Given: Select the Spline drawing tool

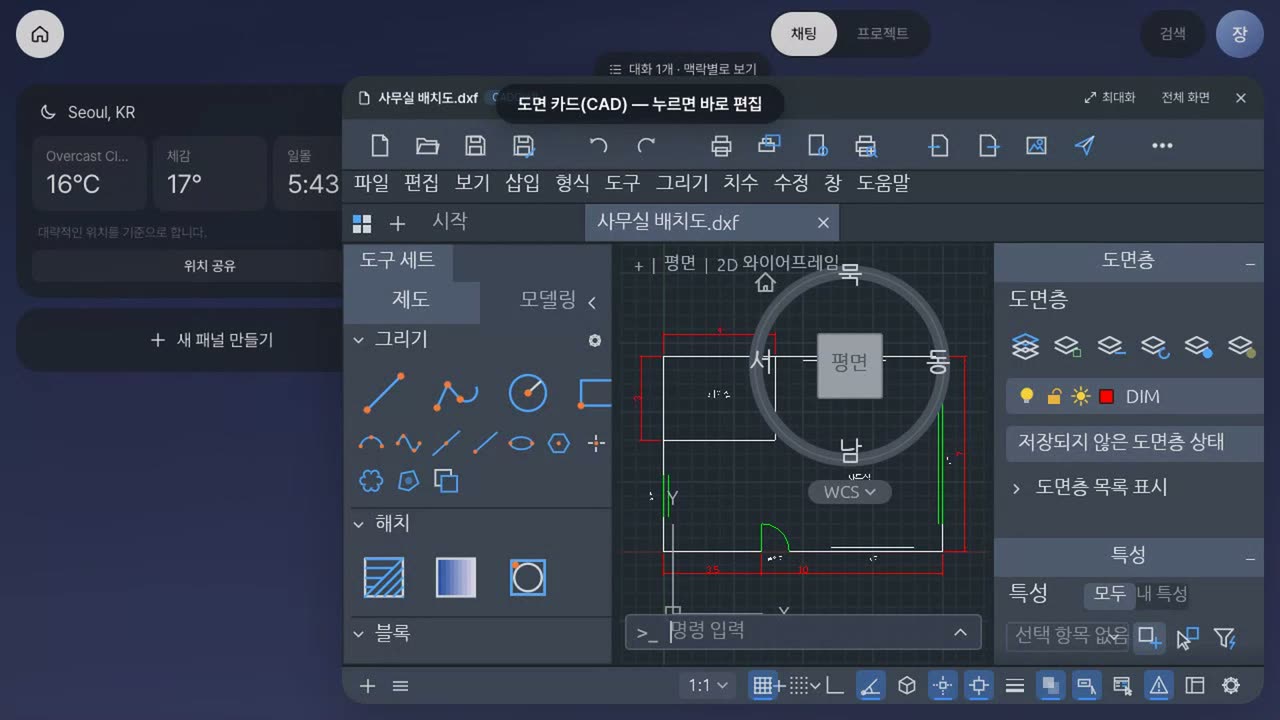Looking at the screenshot, I should tap(408, 442).
